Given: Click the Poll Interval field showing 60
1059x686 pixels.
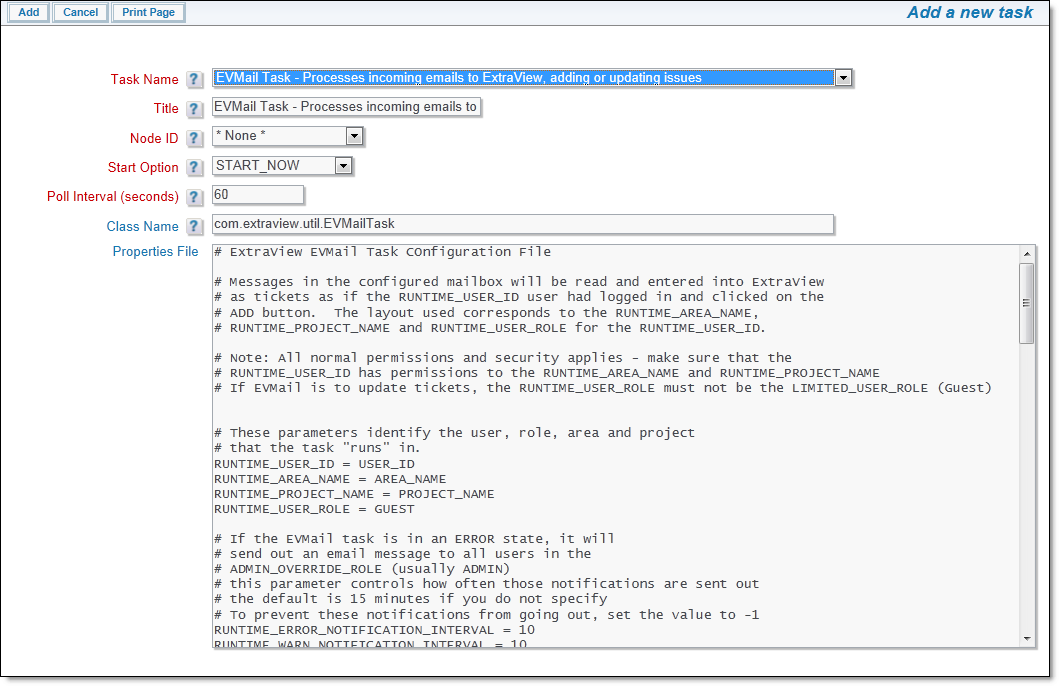Looking at the screenshot, I should pyautogui.click(x=258, y=194).
